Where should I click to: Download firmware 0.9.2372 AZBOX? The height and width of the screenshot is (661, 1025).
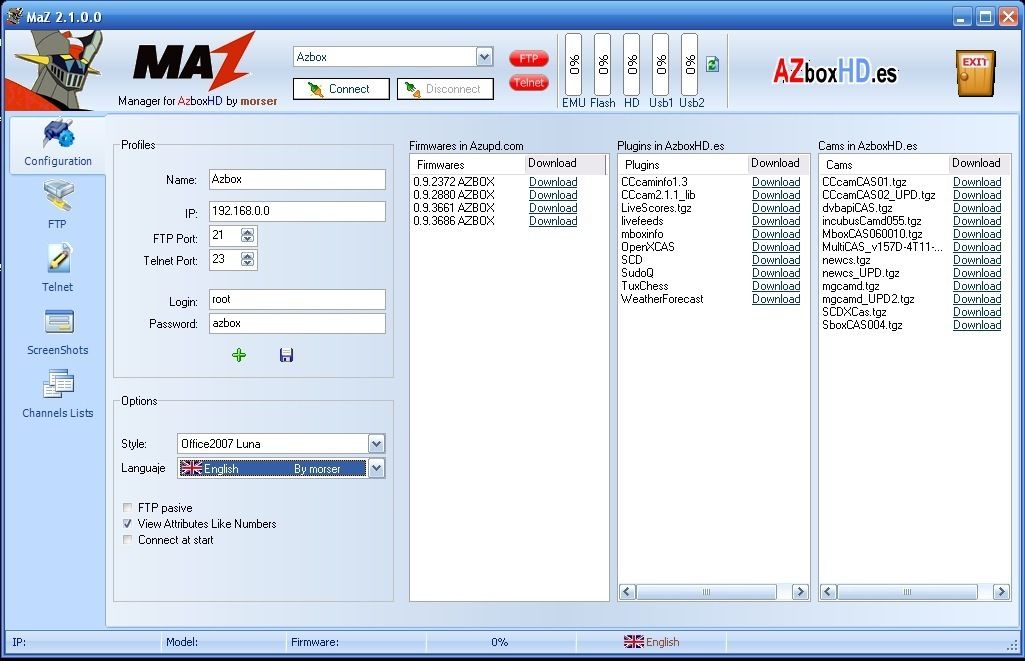coord(553,182)
